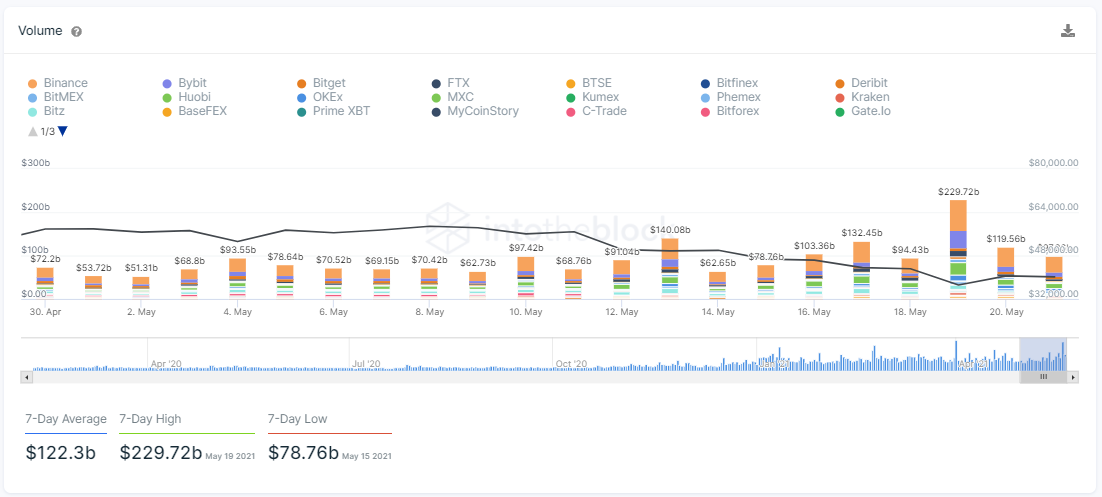Click the $51.31b volume bar
This screenshot has width=1102, height=497.
tap(141, 288)
